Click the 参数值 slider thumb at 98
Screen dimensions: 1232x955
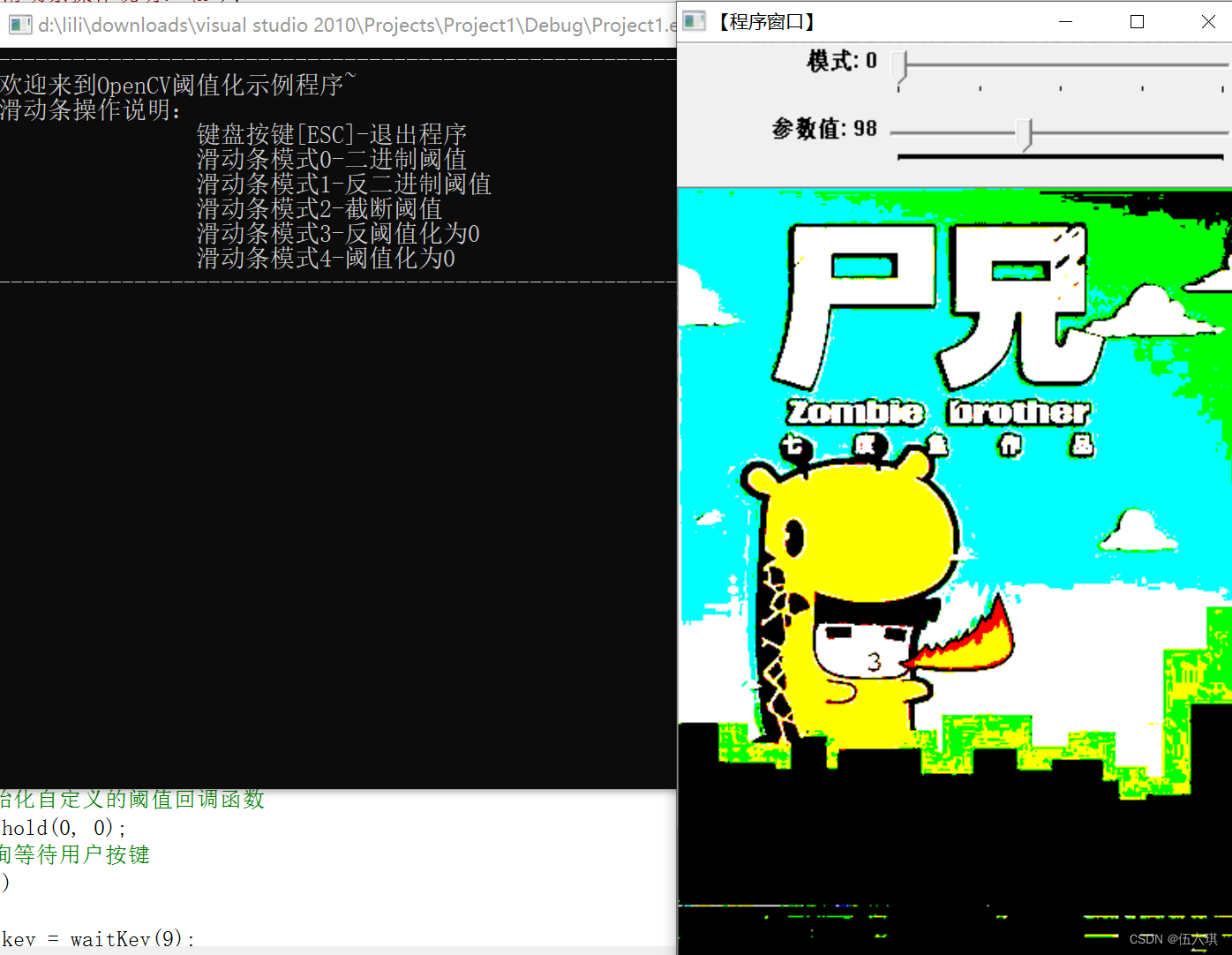point(1024,134)
